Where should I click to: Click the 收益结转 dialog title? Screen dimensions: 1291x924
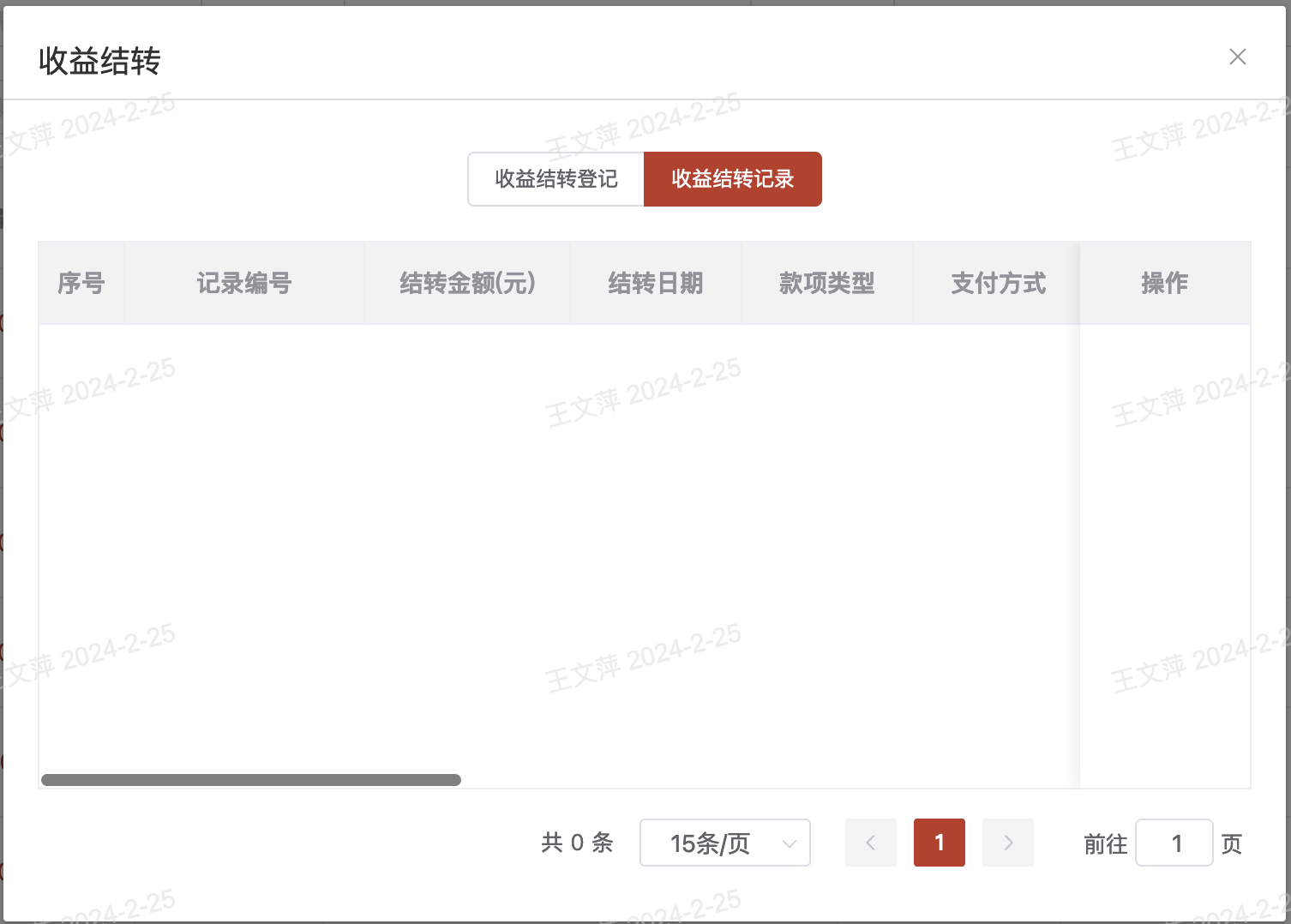[x=99, y=61]
